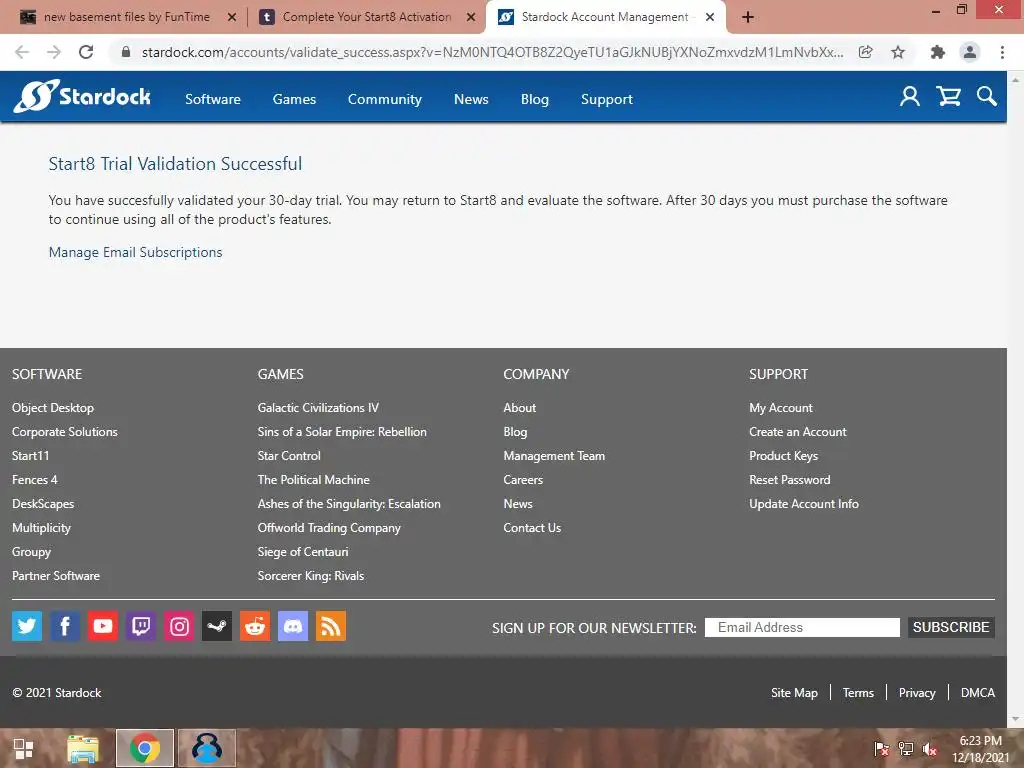The image size is (1024, 768).
Task: Open the Chrome extensions puzzle icon
Action: 937,52
